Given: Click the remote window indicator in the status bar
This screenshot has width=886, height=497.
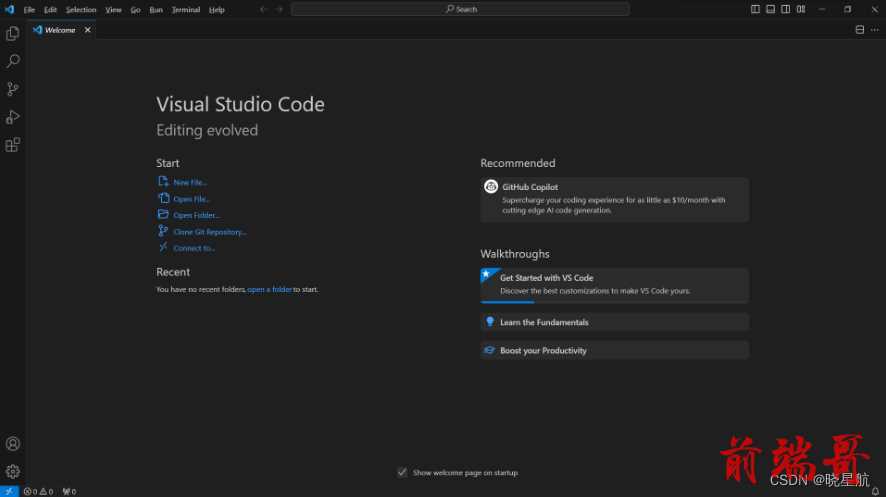Looking at the screenshot, I should (9, 491).
